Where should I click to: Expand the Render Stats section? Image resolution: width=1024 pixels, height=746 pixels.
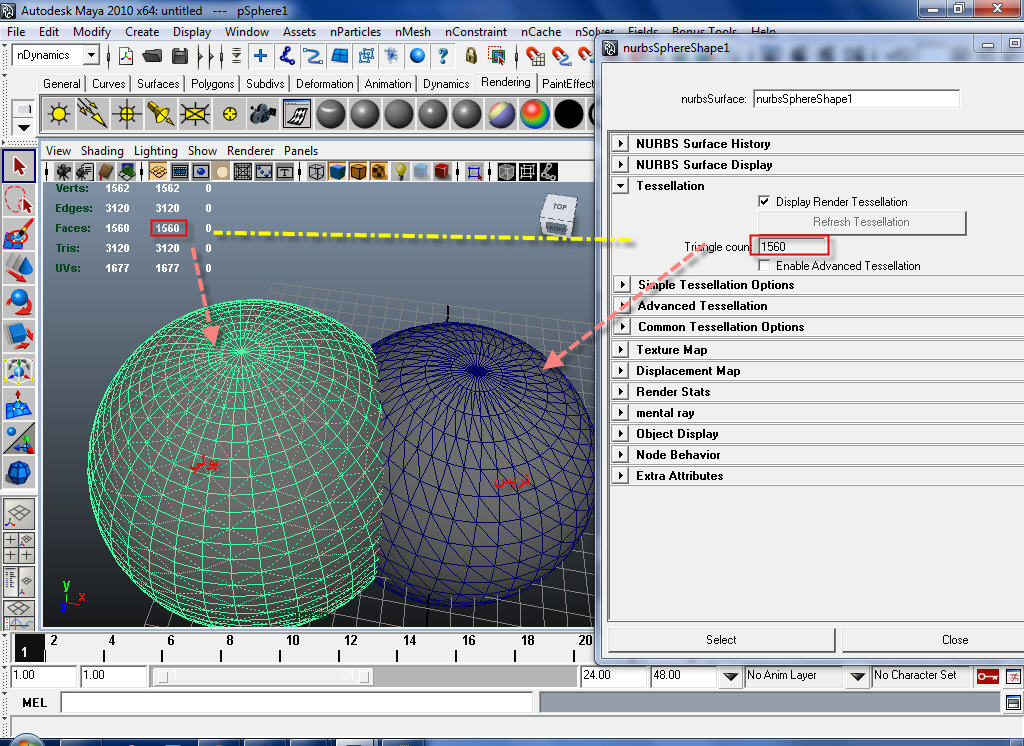[621, 392]
